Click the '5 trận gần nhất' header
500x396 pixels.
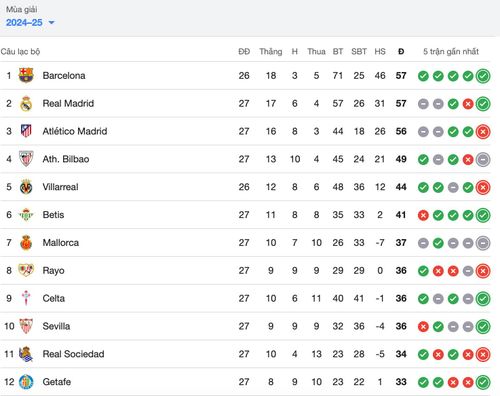coord(451,52)
